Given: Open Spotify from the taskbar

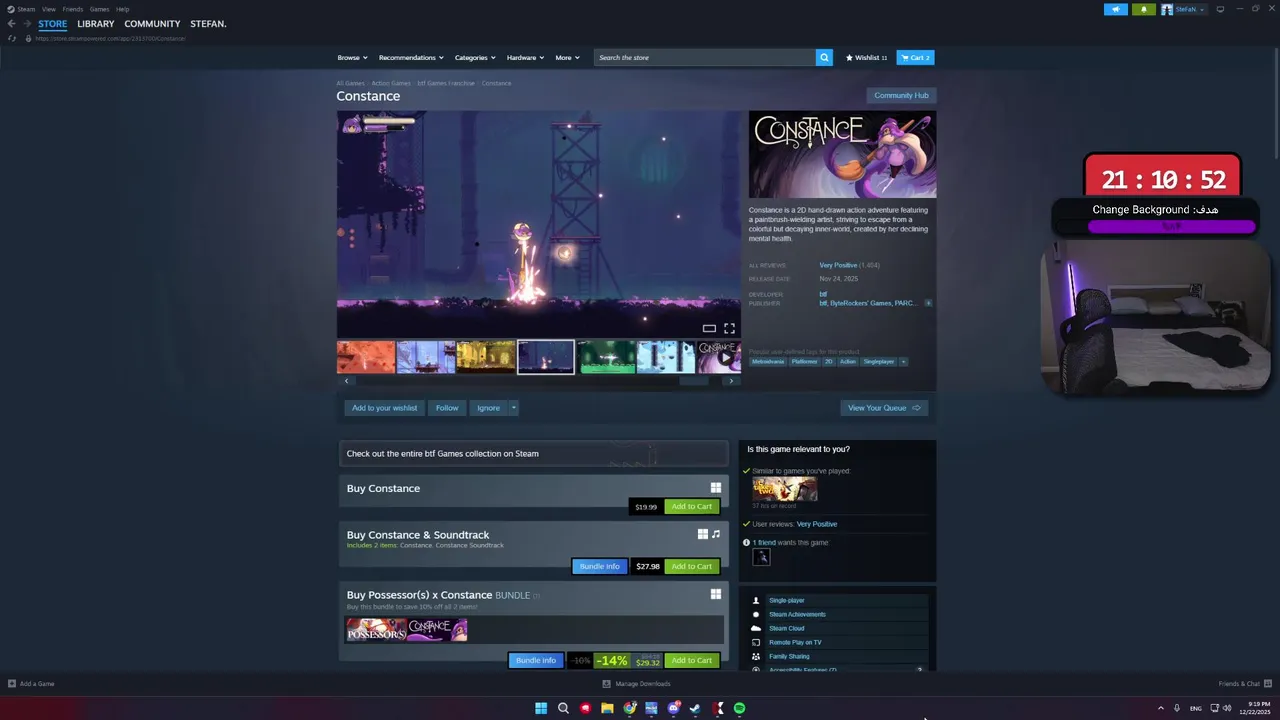Looking at the screenshot, I should coord(739,708).
